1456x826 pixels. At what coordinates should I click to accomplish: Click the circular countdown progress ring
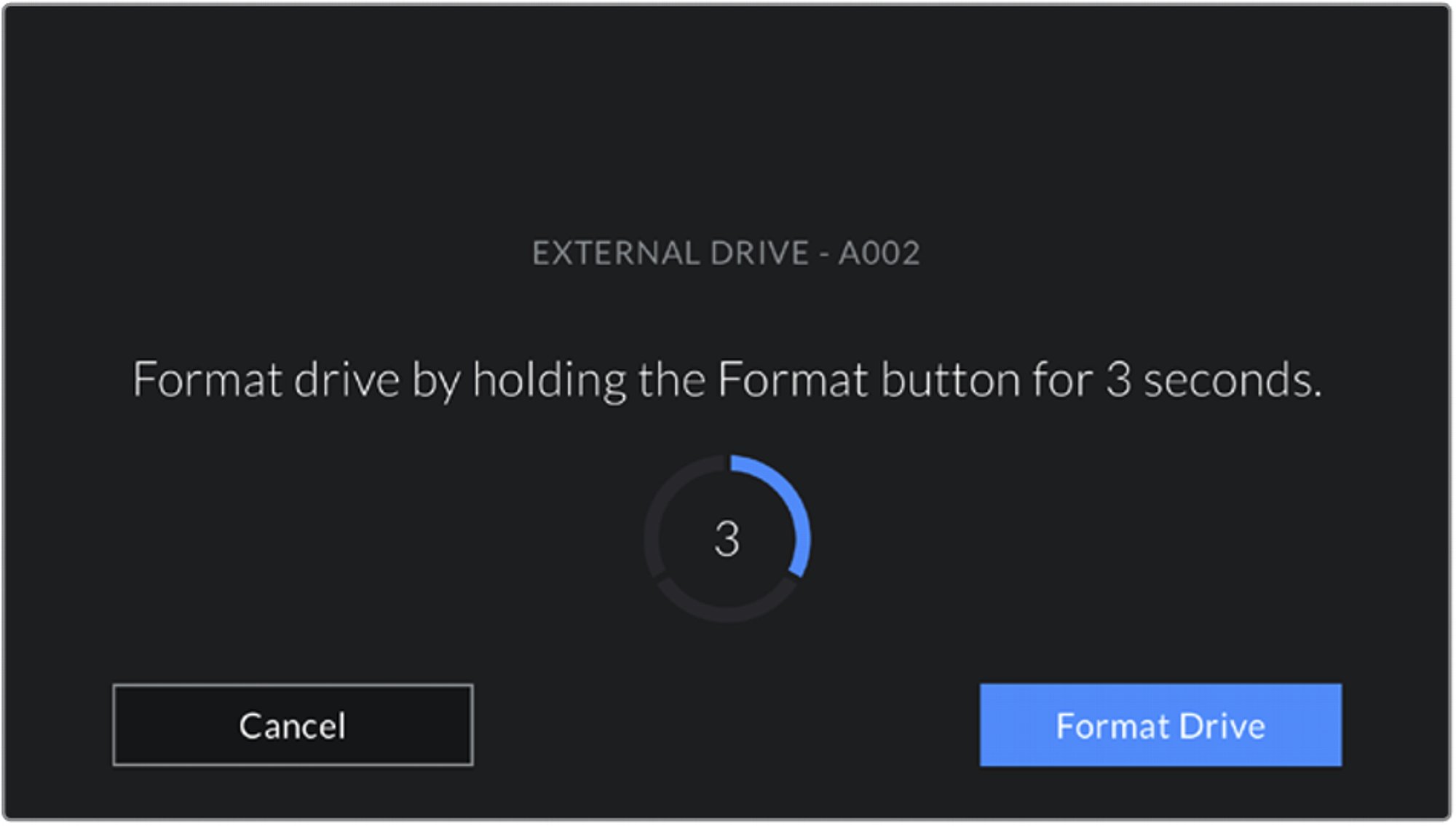pos(727,539)
